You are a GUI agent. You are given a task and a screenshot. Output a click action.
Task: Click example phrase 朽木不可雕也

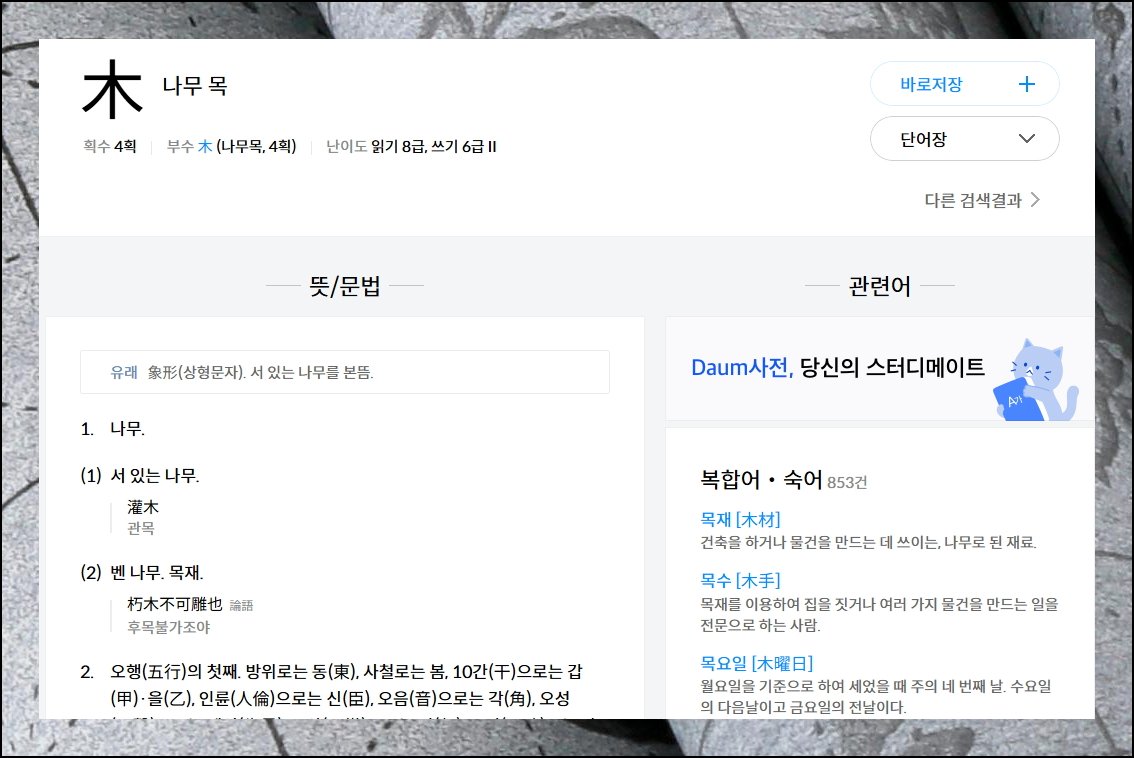coord(175,604)
